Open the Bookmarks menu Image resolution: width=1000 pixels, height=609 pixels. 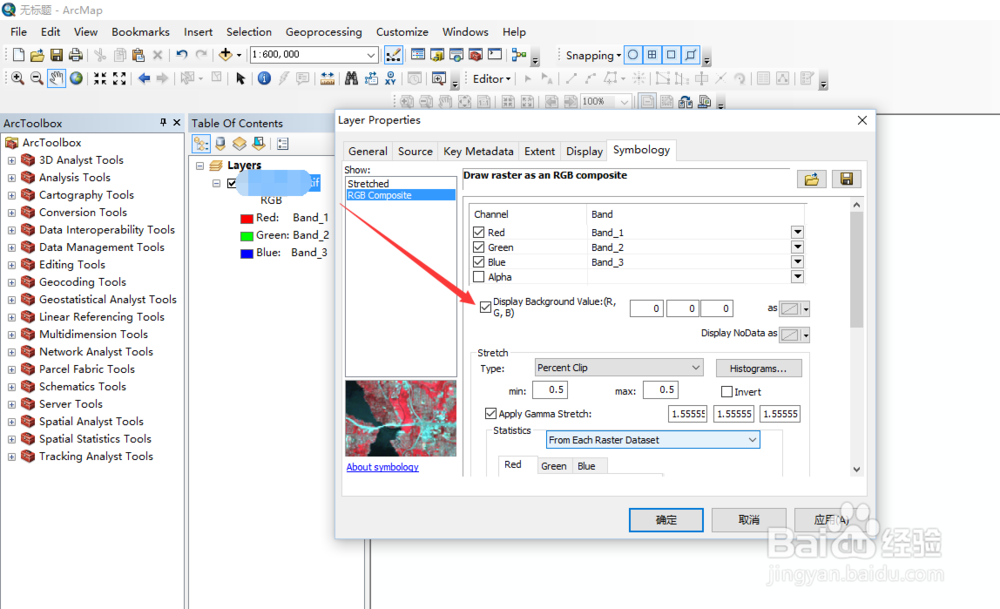point(140,32)
